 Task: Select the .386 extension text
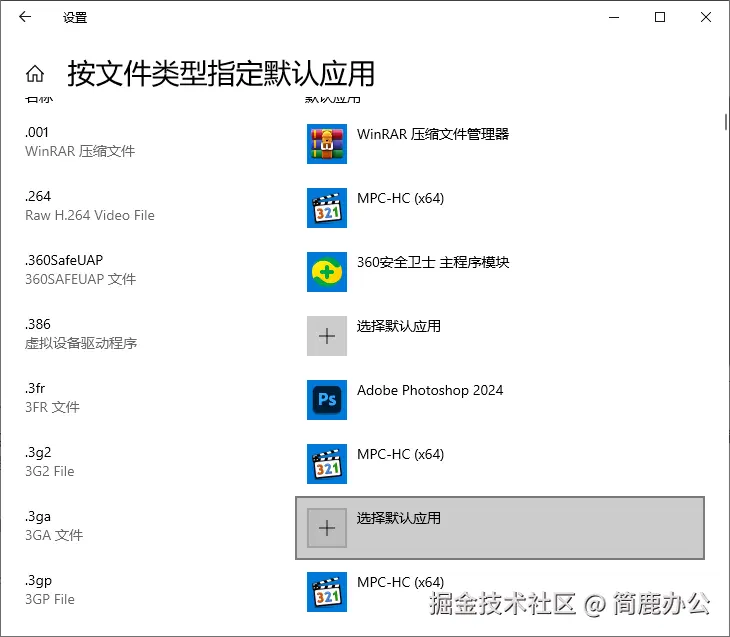pyautogui.click(x=38, y=324)
